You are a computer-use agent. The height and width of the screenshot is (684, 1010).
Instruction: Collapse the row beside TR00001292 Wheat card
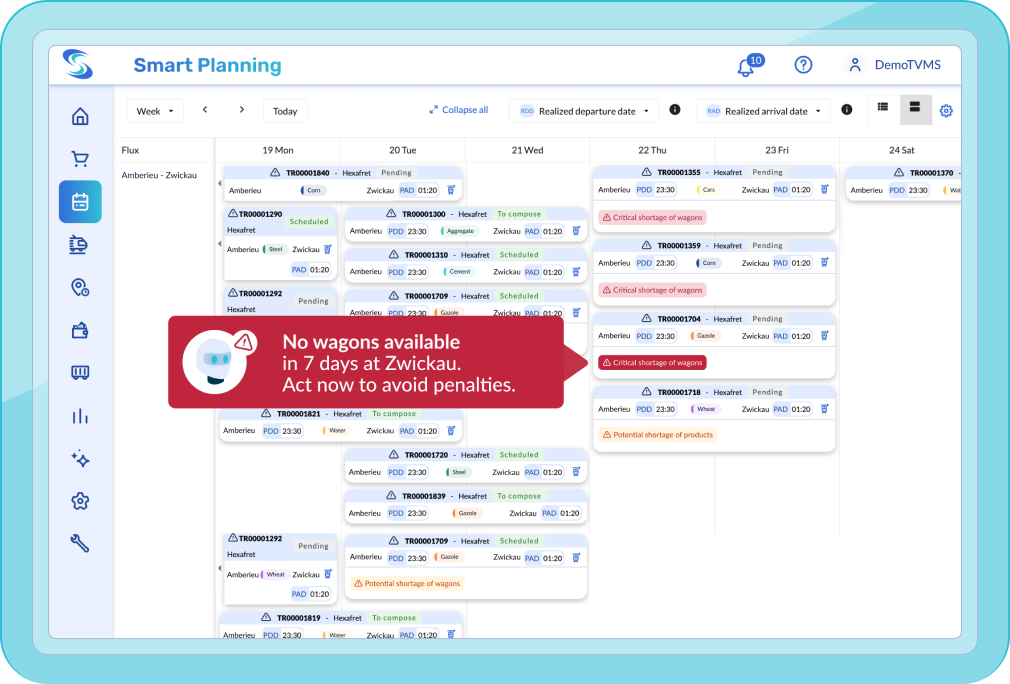coord(220,568)
